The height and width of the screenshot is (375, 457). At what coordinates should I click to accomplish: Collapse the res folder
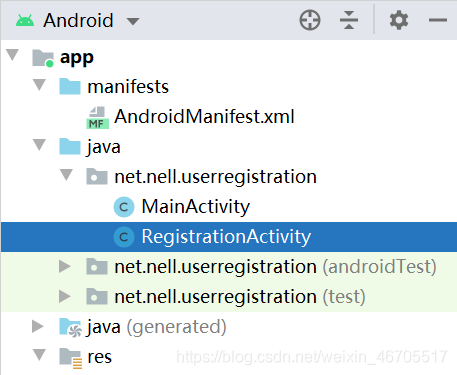tap(39, 355)
